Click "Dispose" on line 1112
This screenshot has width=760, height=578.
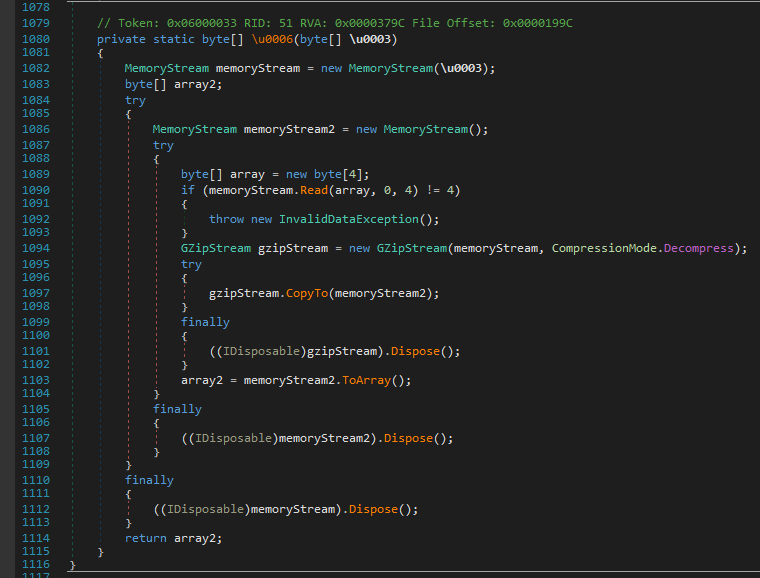coord(373,510)
